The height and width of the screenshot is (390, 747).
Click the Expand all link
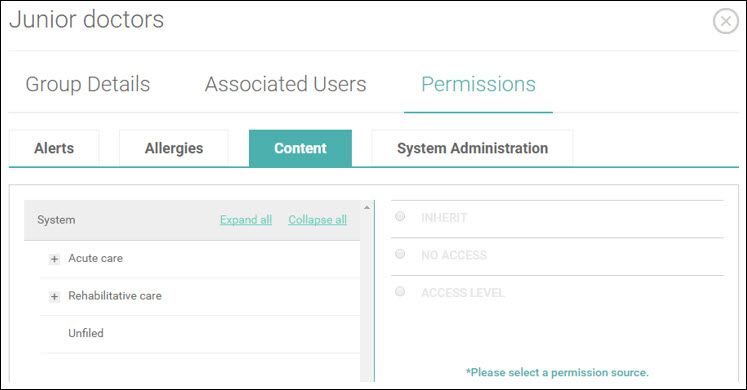pos(246,220)
